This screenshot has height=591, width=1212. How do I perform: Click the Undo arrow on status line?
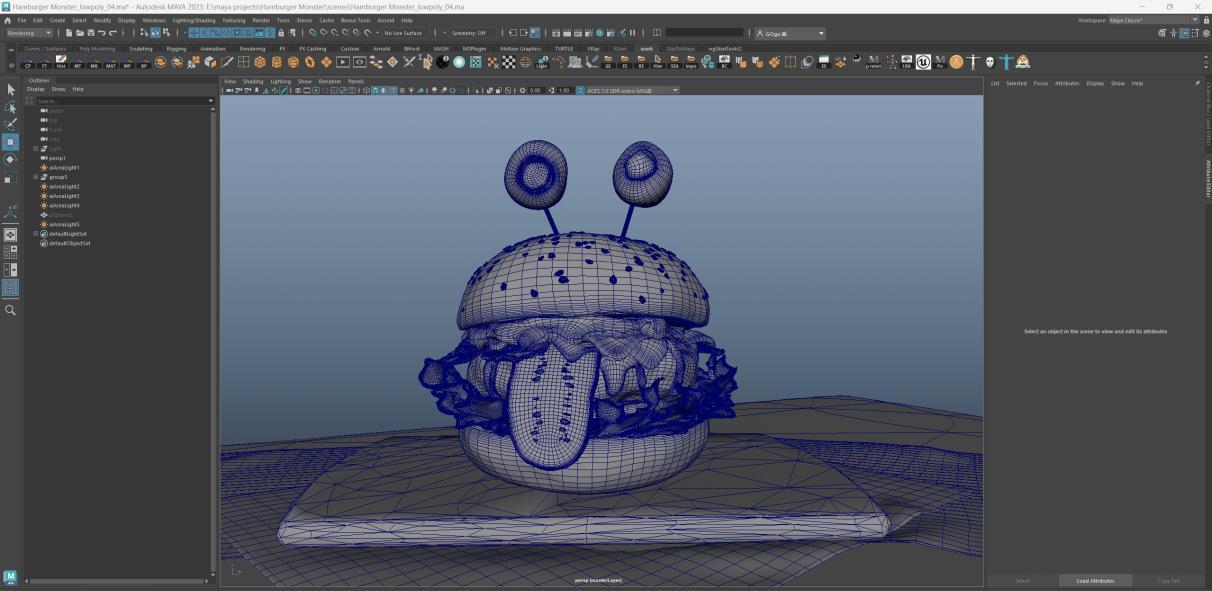(x=101, y=33)
